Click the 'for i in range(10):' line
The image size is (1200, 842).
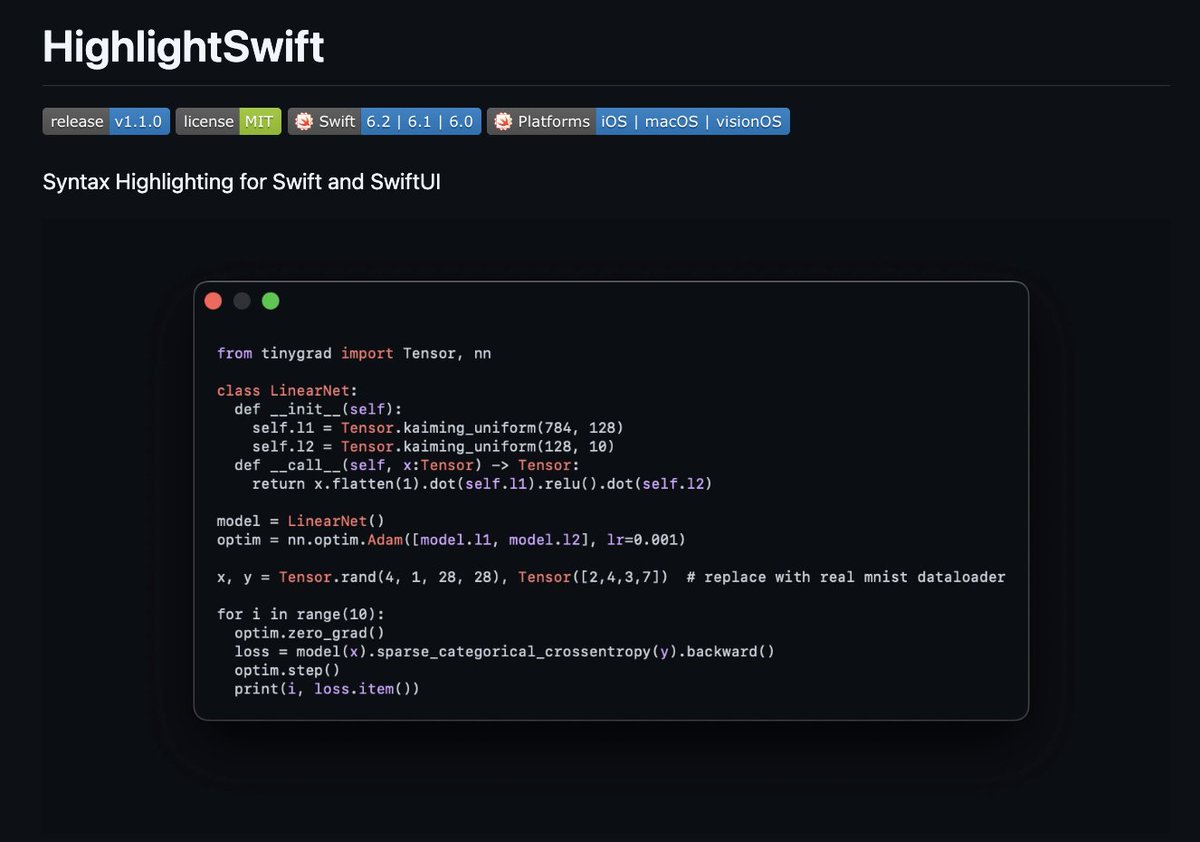click(301, 614)
